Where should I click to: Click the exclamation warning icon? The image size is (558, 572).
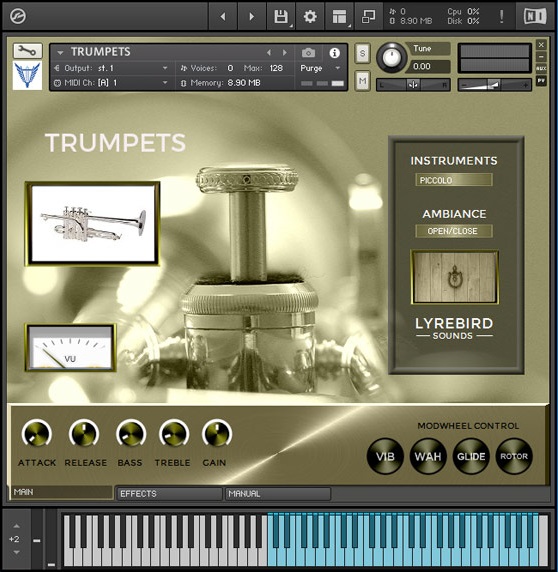tap(501, 16)
